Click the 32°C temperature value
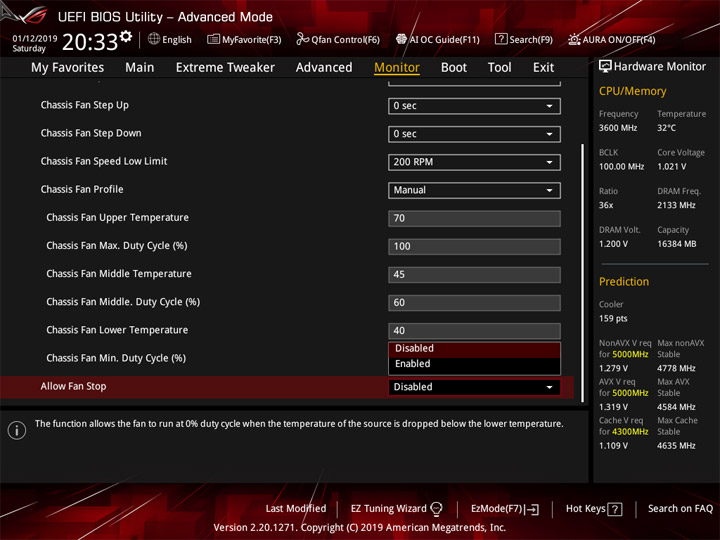Screen dimensions: 720x540 click(x=666, y=128)
